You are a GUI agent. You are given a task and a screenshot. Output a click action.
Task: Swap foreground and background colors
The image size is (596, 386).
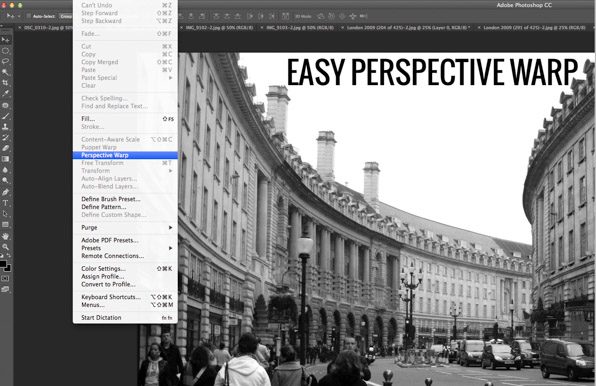pos(9,256)
